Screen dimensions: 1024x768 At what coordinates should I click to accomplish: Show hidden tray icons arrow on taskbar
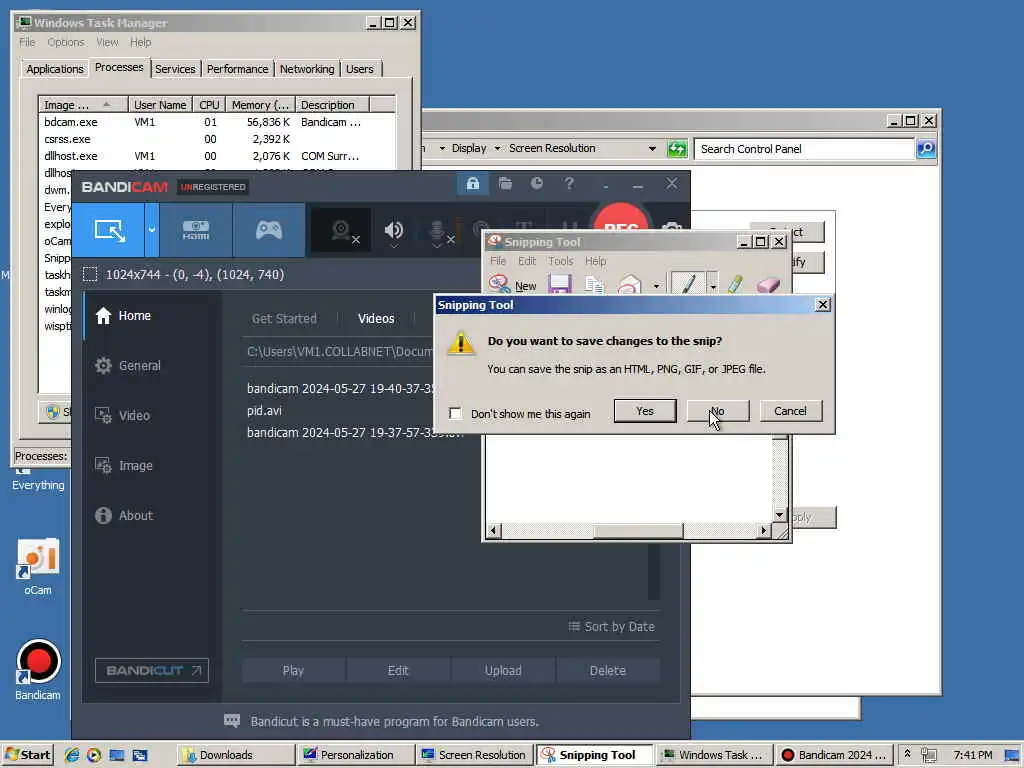(907, 754)
